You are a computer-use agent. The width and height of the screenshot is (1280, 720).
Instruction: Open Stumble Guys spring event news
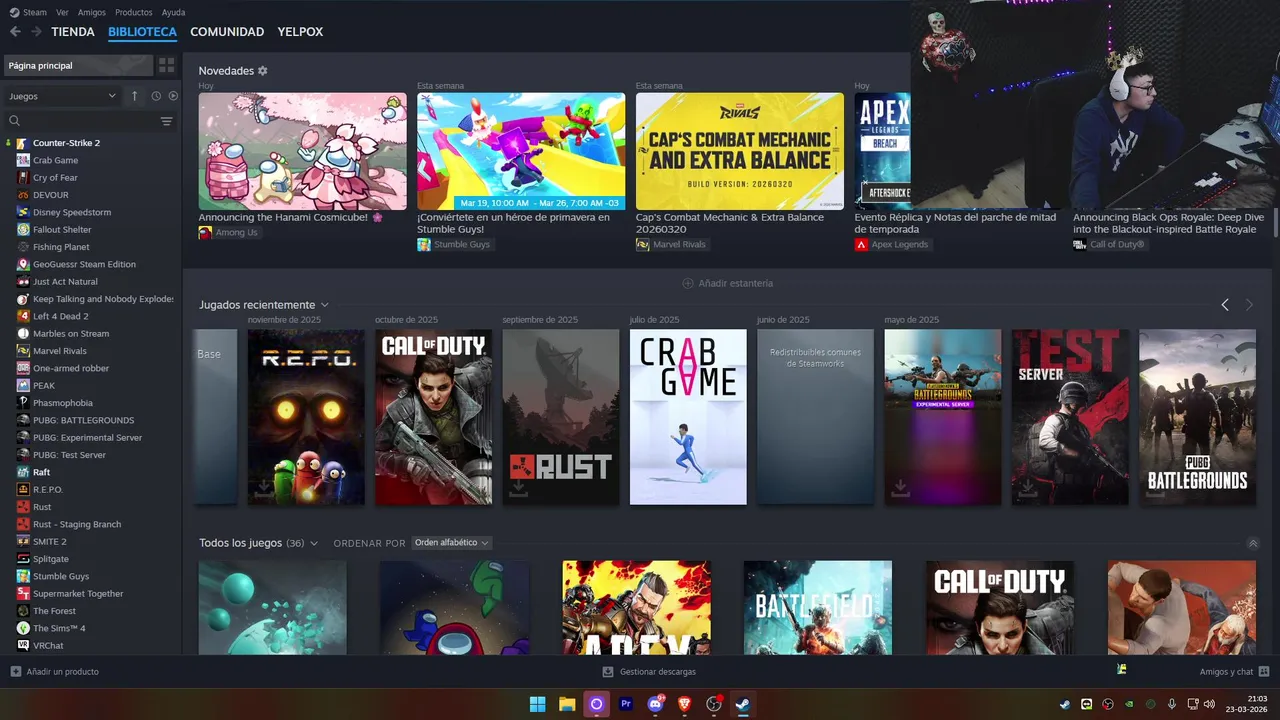tap(521, 151)
